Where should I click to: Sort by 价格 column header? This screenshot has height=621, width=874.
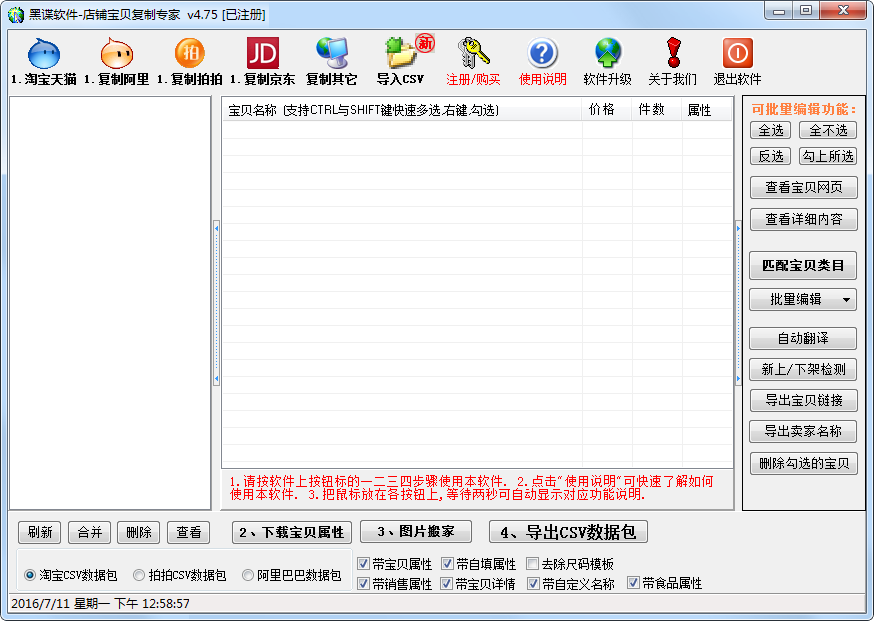click(x=602, y=110)
